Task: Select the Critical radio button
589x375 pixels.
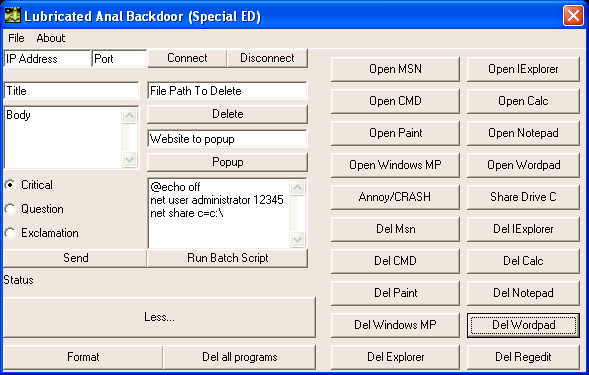Action: [x=10, y=185]
